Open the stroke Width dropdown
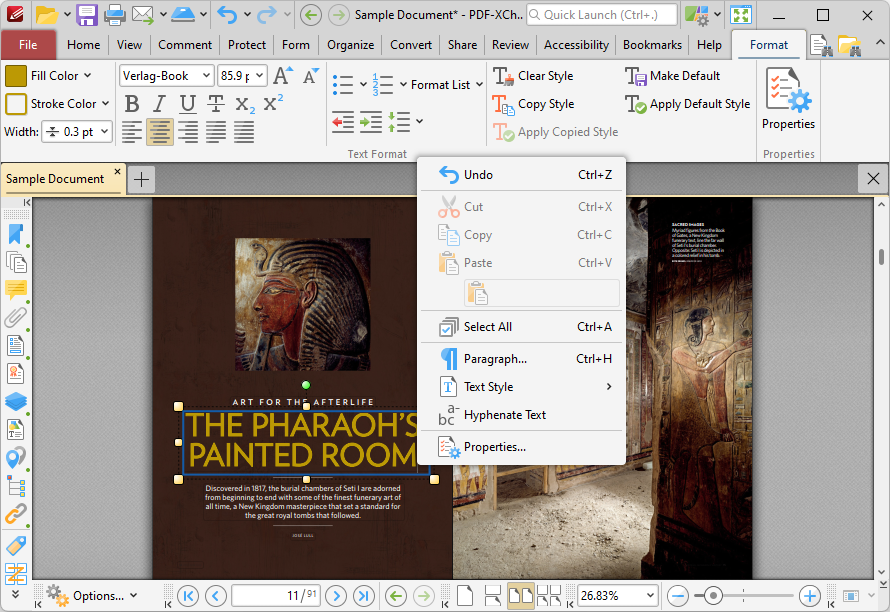The width and height of the screenshot is (890, 612). point(104,132)
